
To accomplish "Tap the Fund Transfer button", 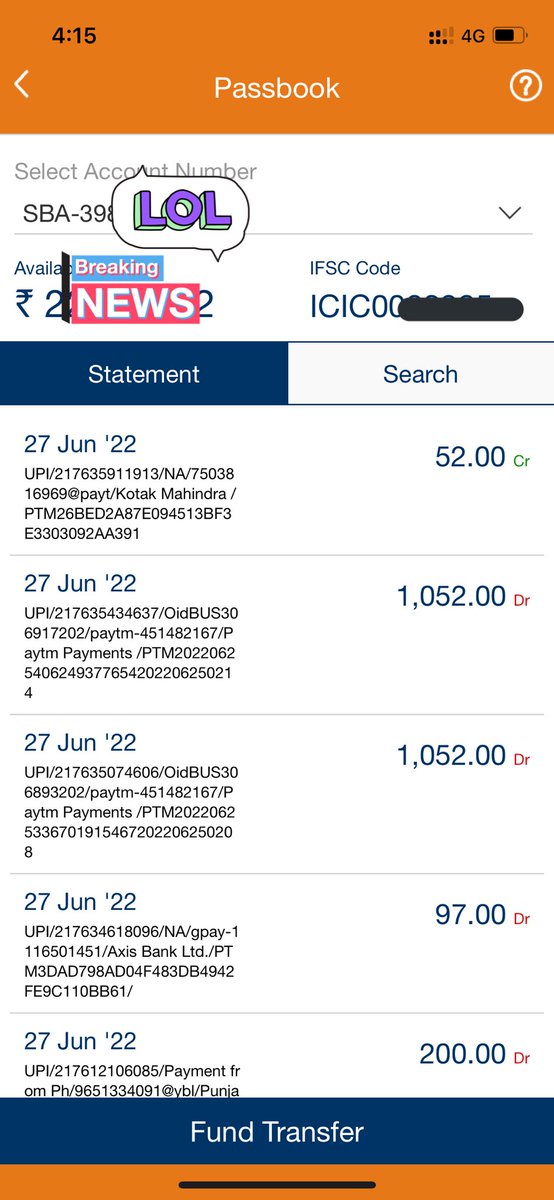I will [x=277, y=1131].
